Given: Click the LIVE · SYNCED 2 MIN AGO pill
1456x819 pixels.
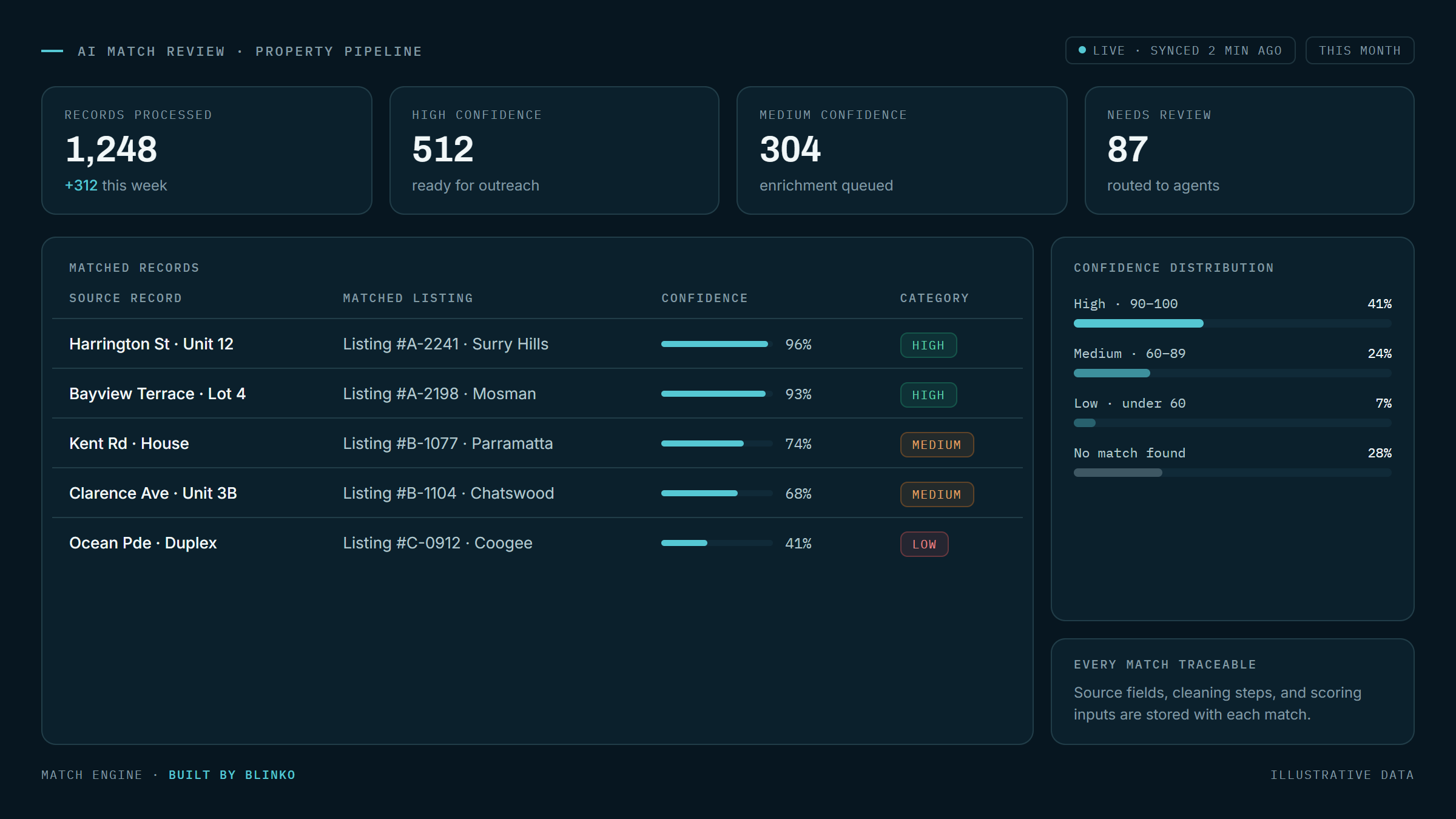Looking at the screenshot, I should point(1180,50).
